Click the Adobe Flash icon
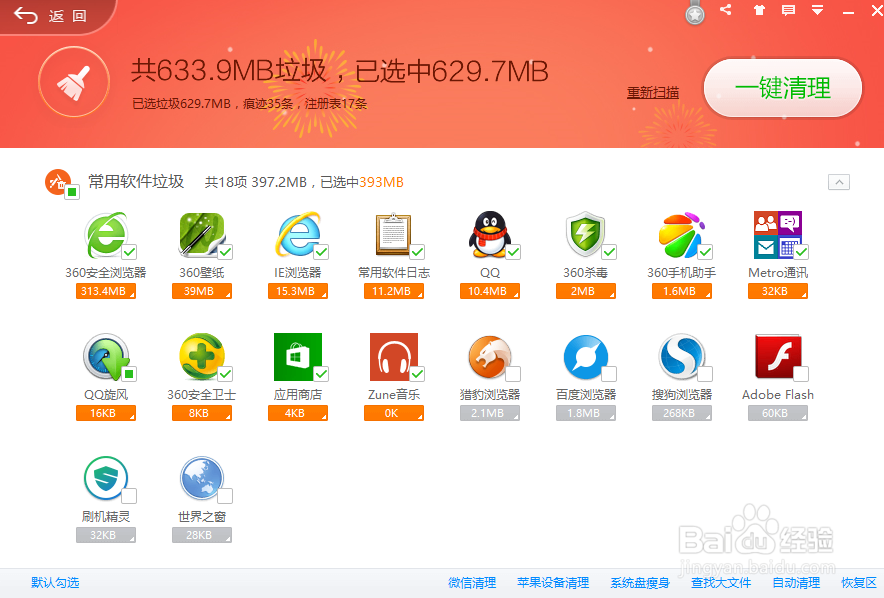 tap(777, 357)
